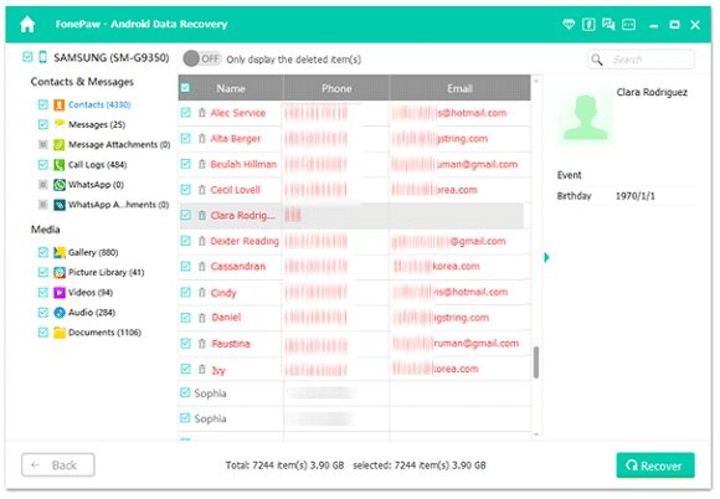
Task: Sort by the Email column header
Action: 460,88
